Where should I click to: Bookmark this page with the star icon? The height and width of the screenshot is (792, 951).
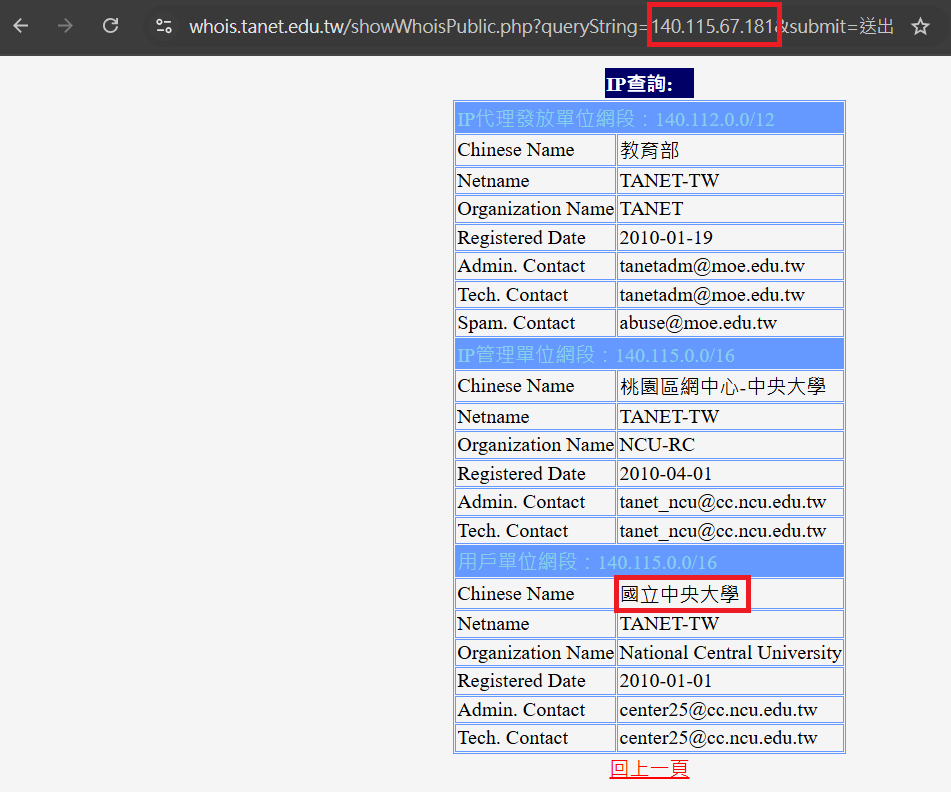pos(920,26)
